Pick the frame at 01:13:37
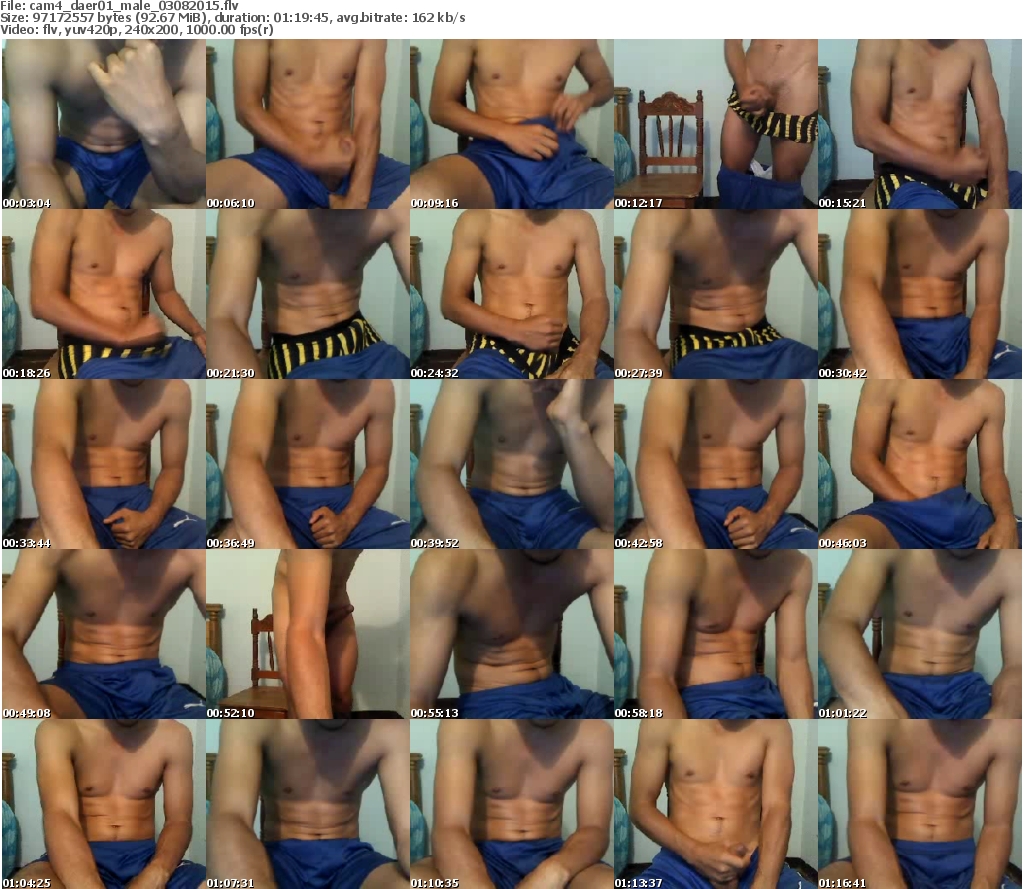Screen dimensions: 1024x889 (x=716, y=804)
